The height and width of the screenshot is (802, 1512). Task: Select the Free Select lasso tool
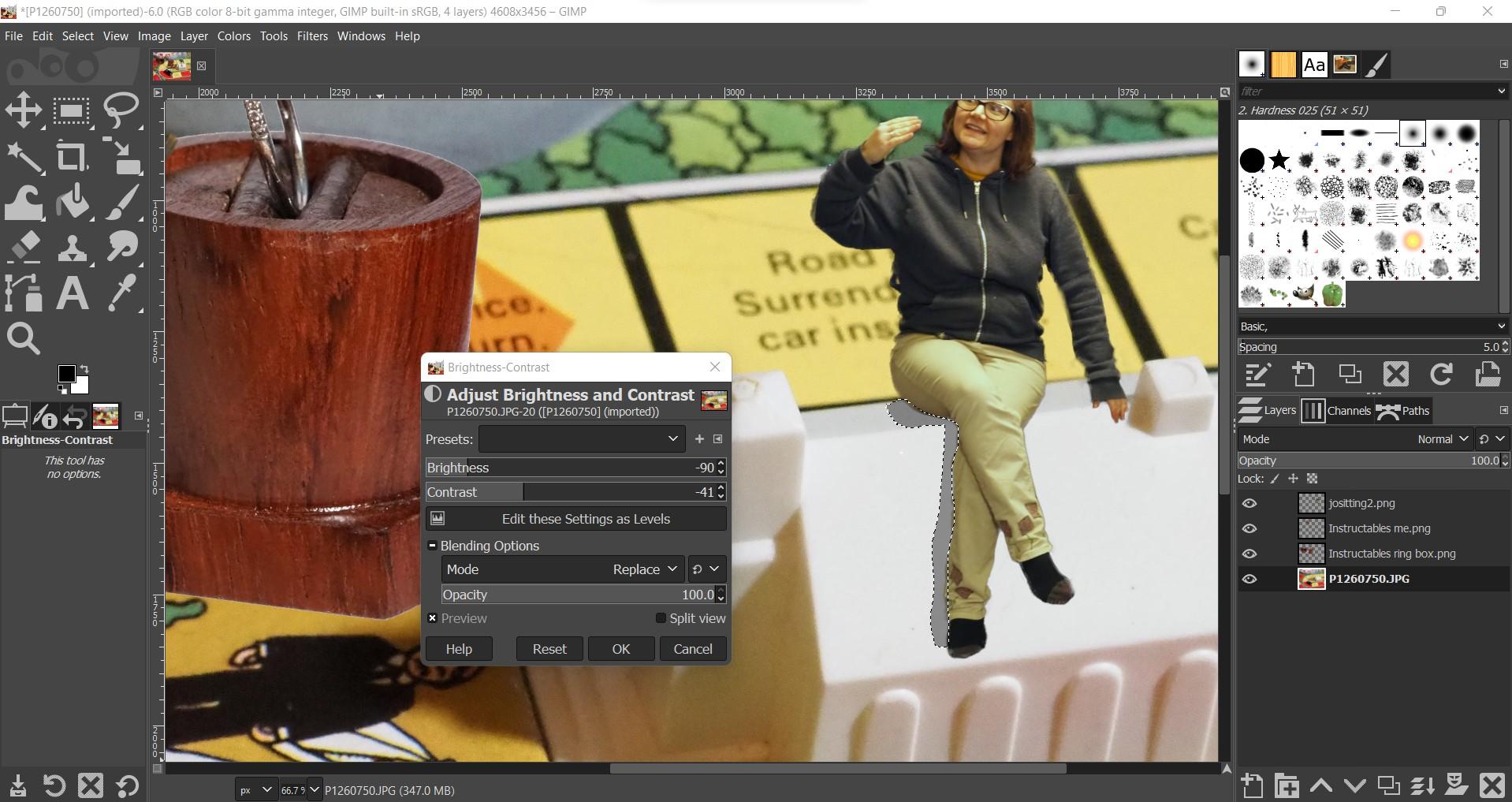point(122,110)
